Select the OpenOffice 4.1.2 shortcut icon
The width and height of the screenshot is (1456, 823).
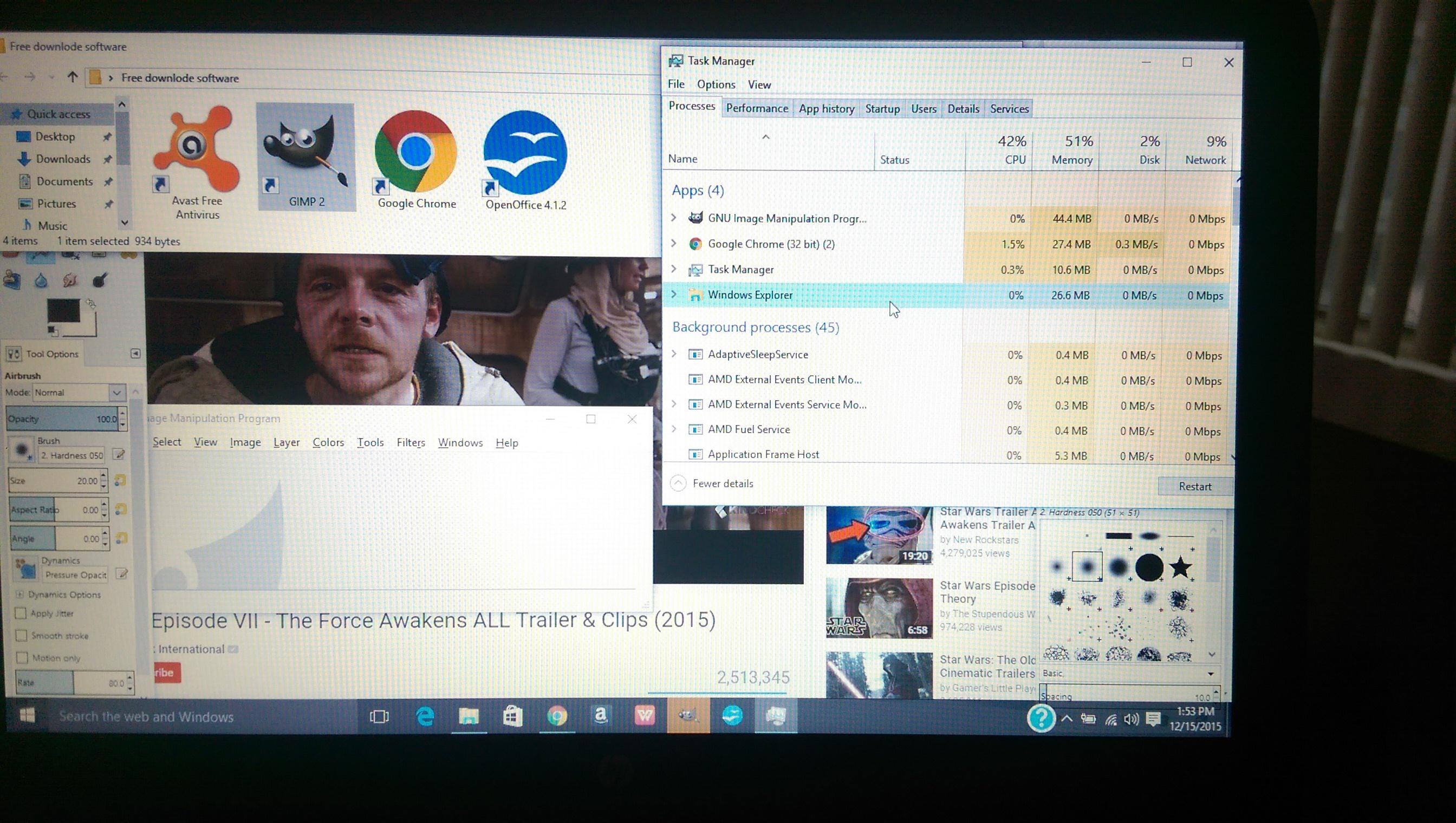pos(525,154)
